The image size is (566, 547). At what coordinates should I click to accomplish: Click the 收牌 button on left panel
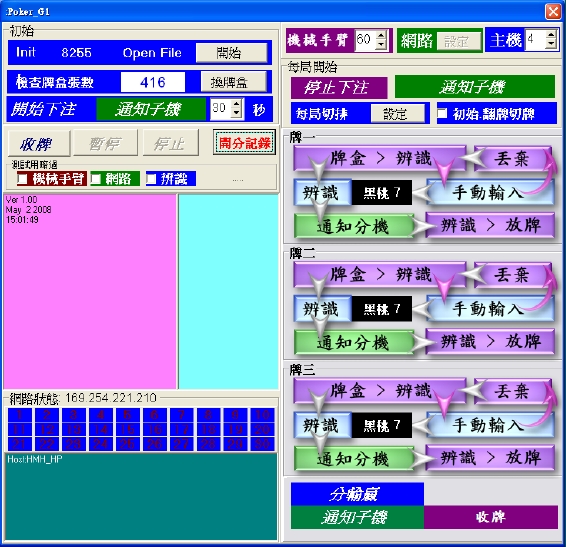(x=39, y=143)
